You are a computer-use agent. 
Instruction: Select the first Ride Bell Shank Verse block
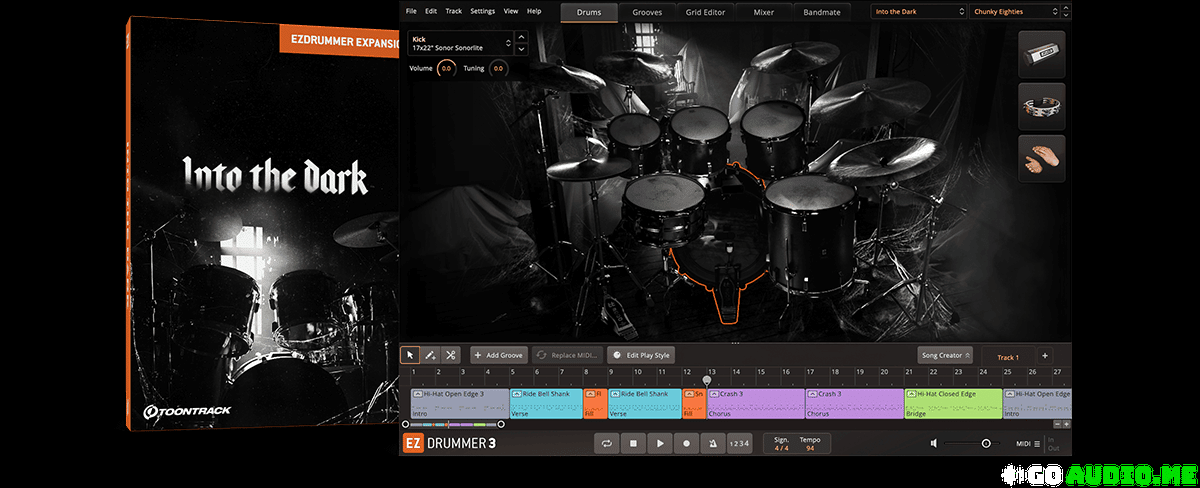(546, 403)
